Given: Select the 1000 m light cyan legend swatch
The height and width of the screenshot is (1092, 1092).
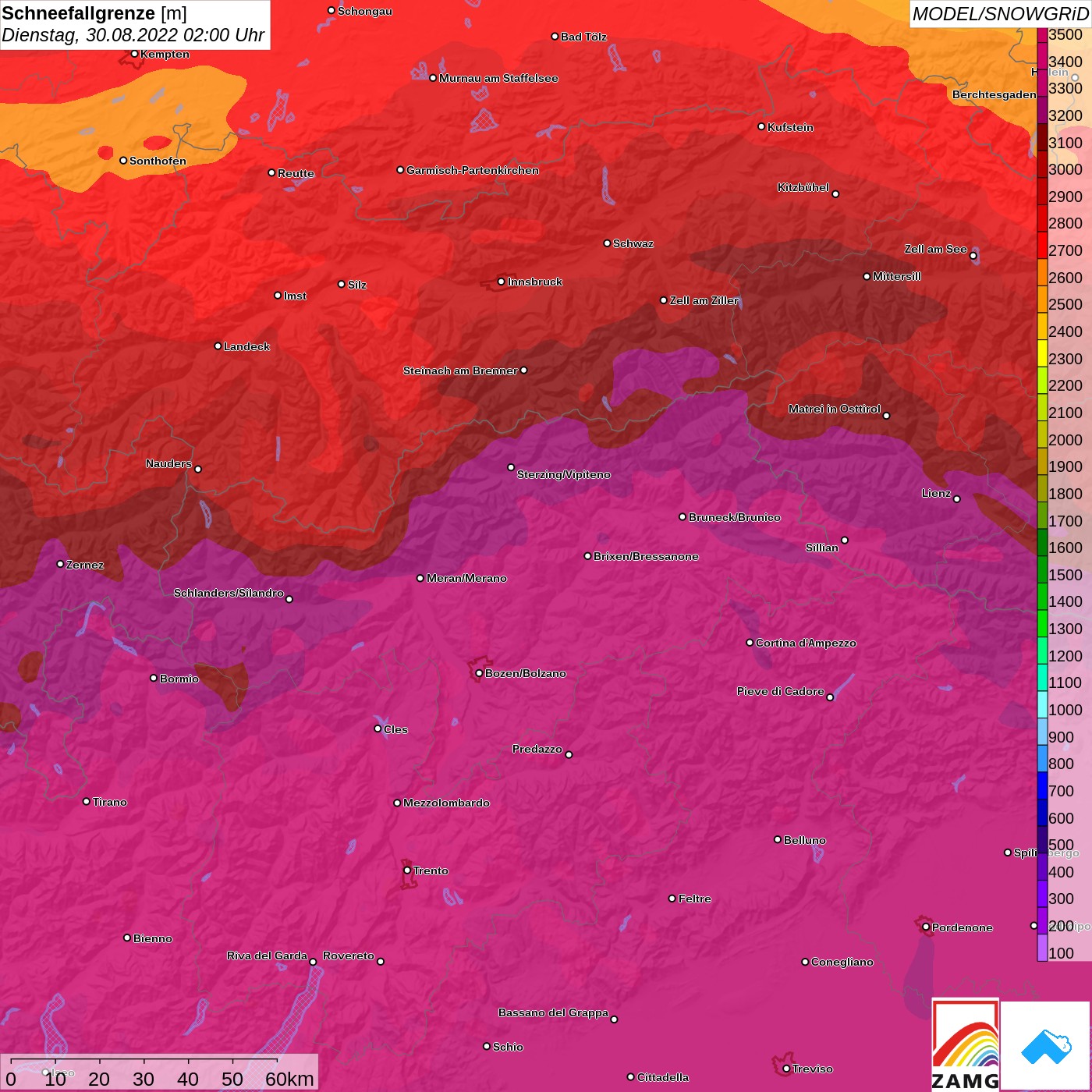Looking at the screenshot, I should [1042, 704].
